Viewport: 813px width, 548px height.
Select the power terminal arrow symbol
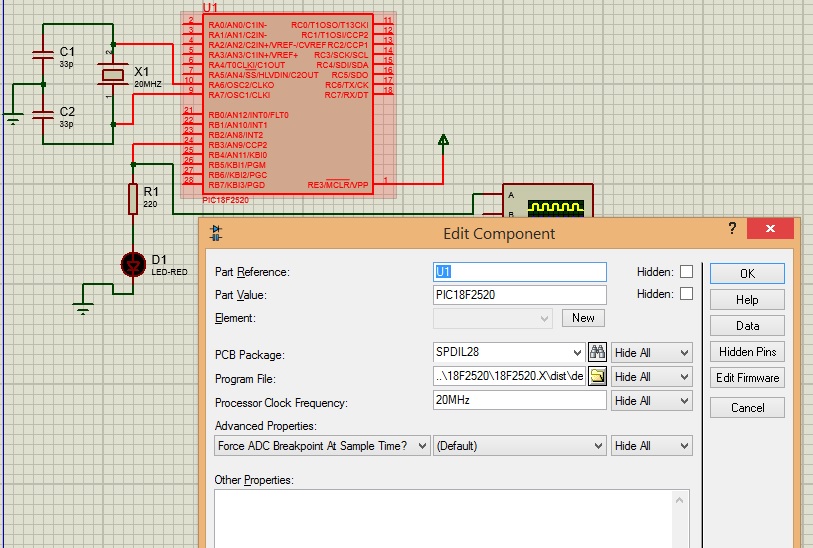443,142
